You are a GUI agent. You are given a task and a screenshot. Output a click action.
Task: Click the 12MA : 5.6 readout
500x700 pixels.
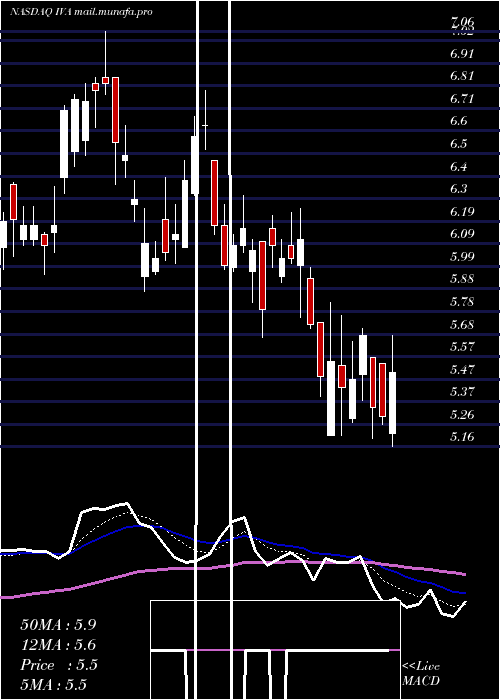(58, 645)
